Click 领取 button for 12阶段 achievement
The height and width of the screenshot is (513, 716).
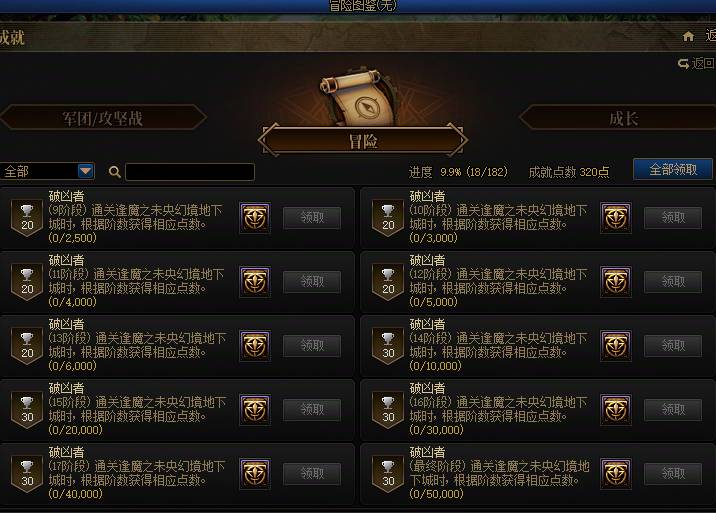[673, 281]
